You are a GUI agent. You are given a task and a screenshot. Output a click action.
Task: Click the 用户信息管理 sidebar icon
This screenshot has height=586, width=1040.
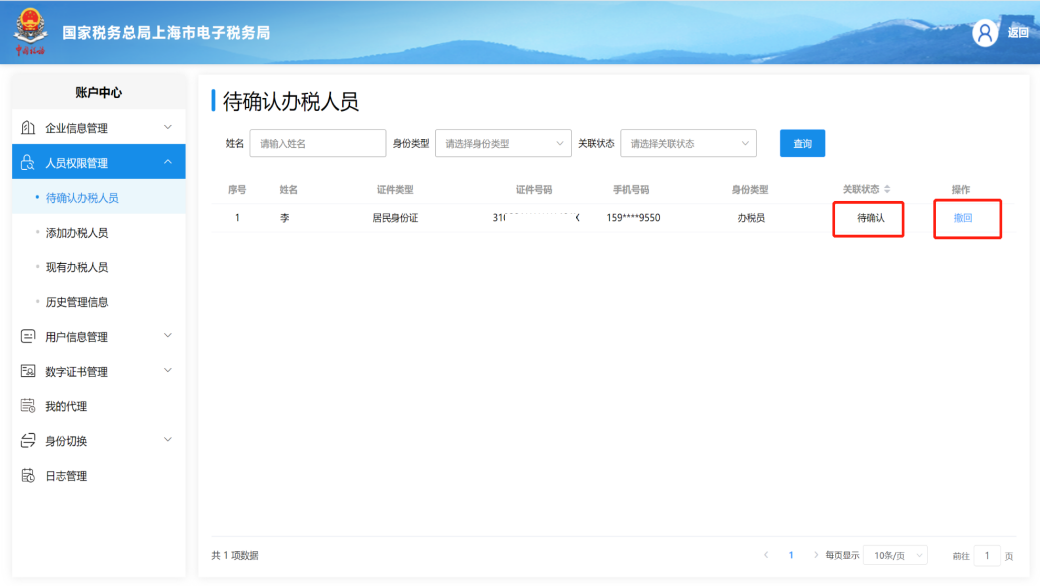[28, 336]
